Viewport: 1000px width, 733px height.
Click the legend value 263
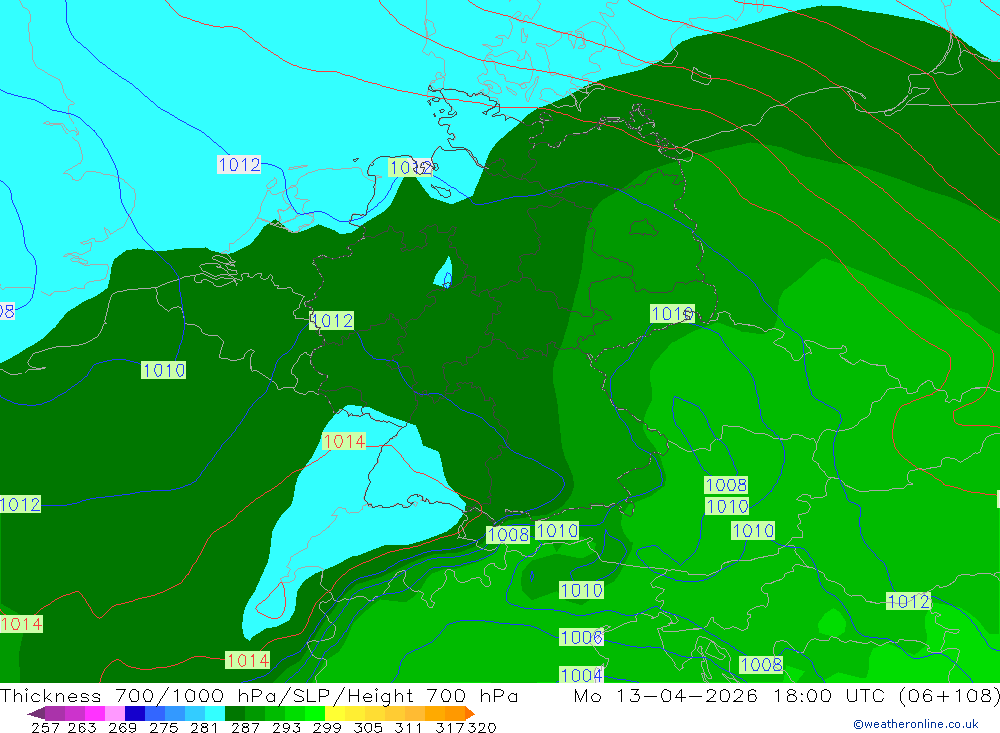pos(82,728)
